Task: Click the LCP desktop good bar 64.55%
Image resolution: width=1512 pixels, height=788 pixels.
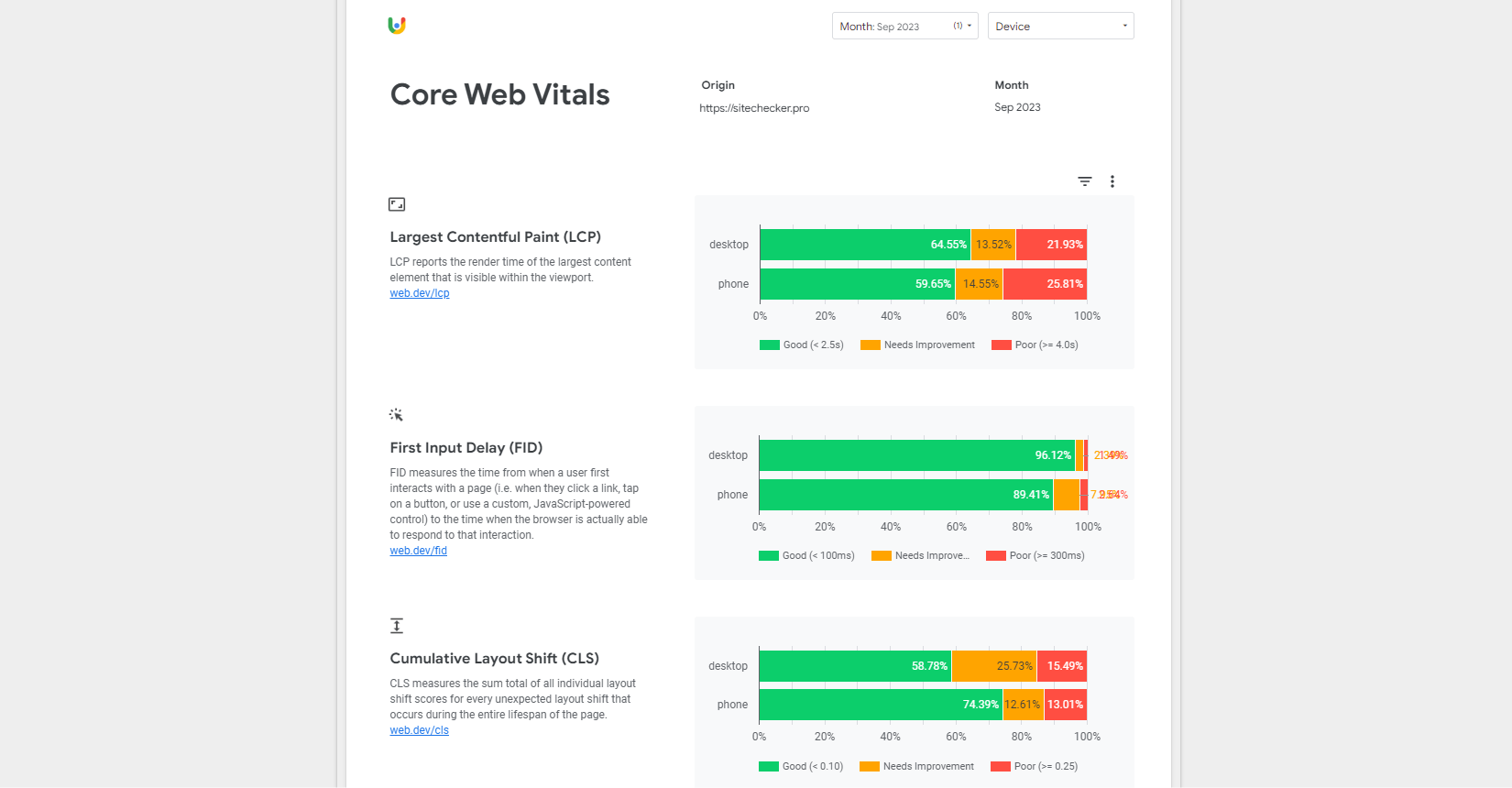Action: pyautogui.click(x=865, y=245)
